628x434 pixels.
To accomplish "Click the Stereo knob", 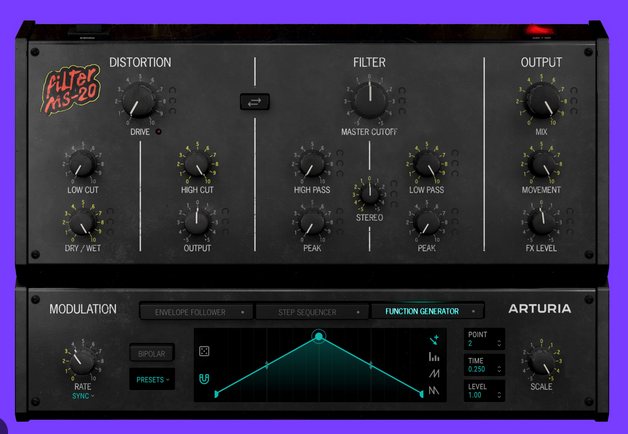I will (370, 194).
